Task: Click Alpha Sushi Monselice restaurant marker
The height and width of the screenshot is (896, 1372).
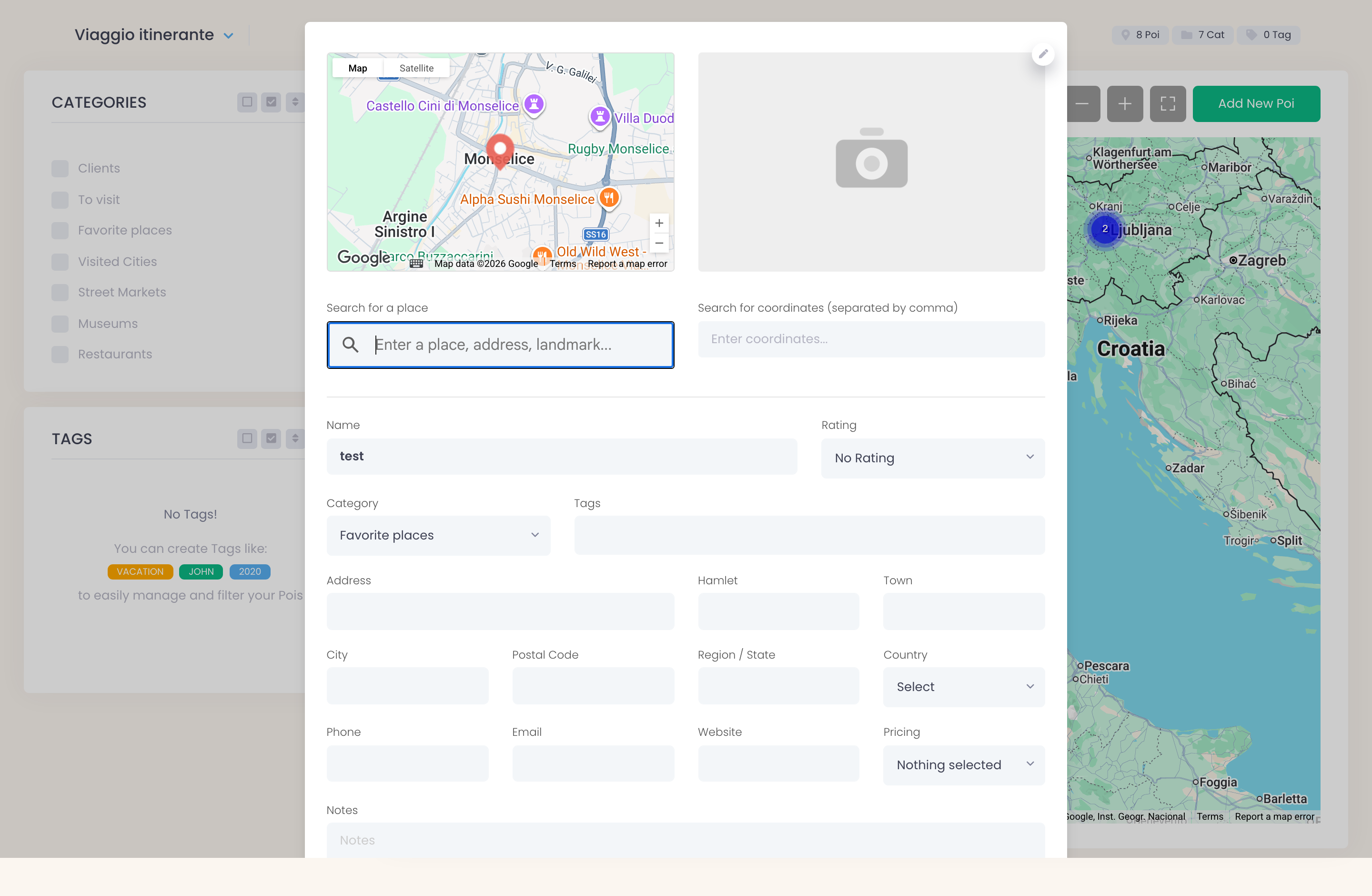Action: [x=609, y=198]
